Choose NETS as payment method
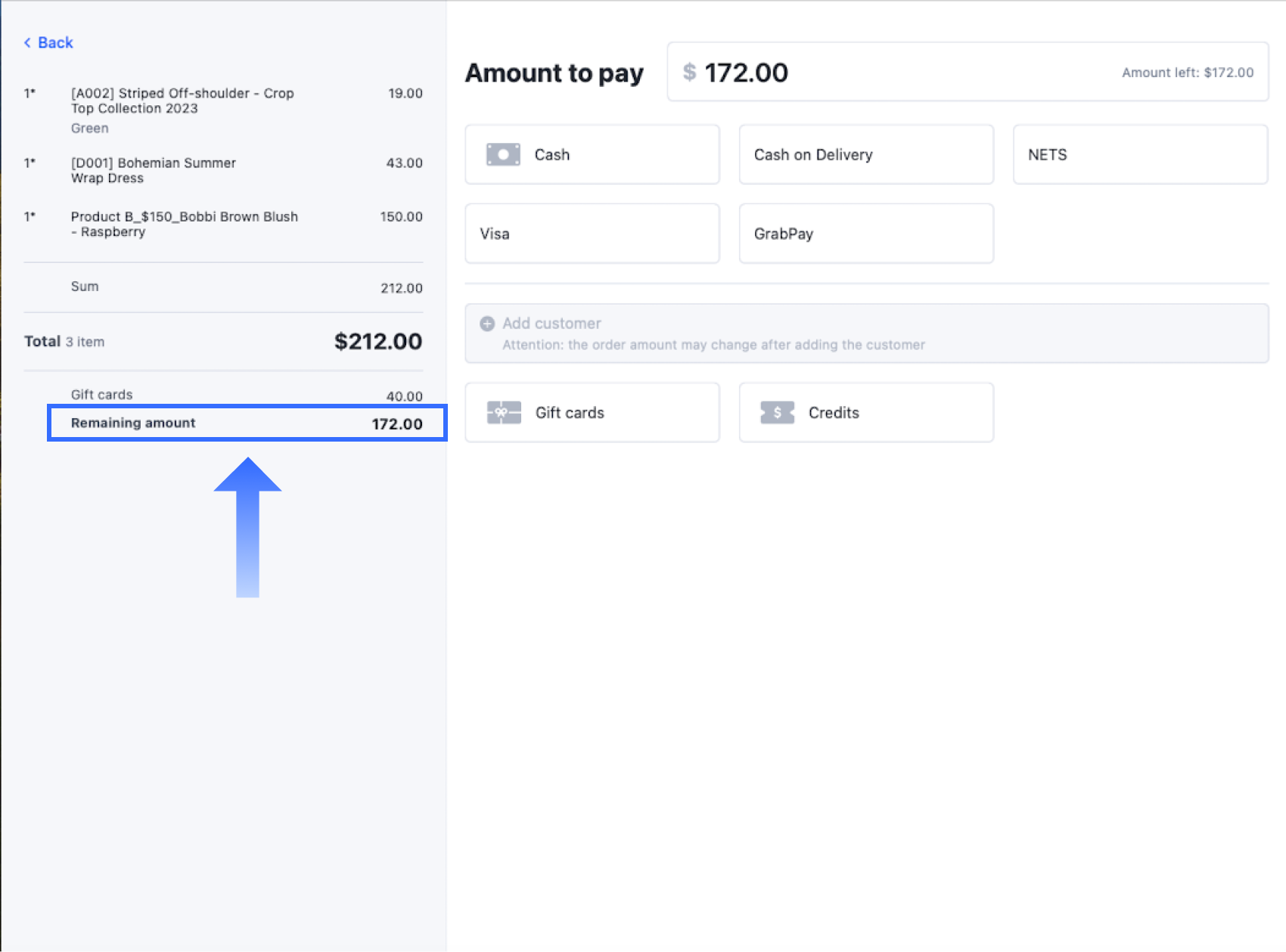1286x952 pixels. pos(1139,154)
